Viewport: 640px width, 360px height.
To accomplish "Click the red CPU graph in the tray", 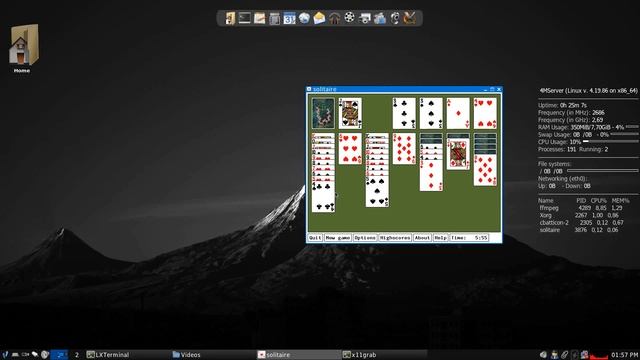I will point(599,355).
